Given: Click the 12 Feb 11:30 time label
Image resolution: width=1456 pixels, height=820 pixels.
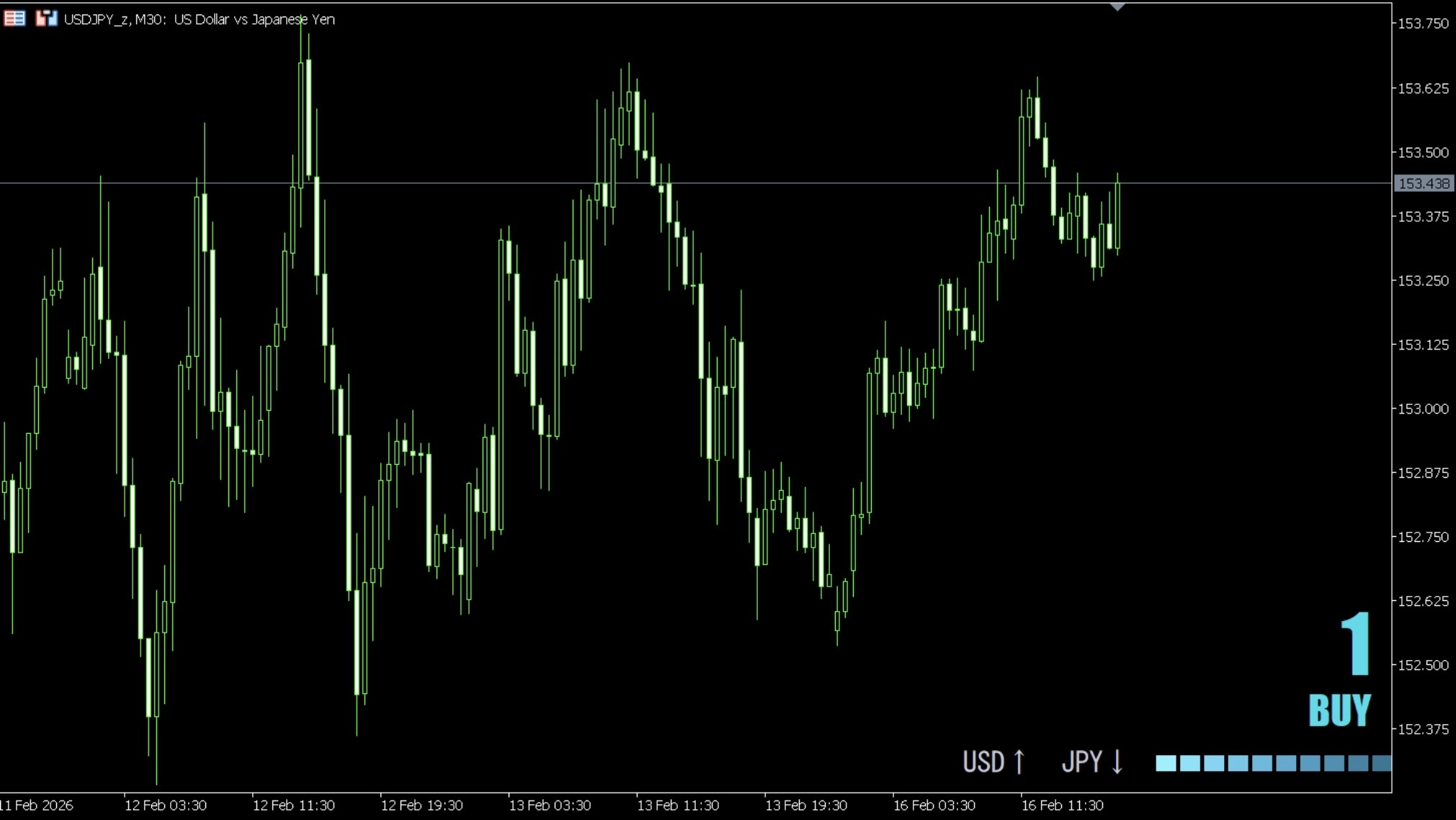Looking at the screenshot, I should (293, 805).
